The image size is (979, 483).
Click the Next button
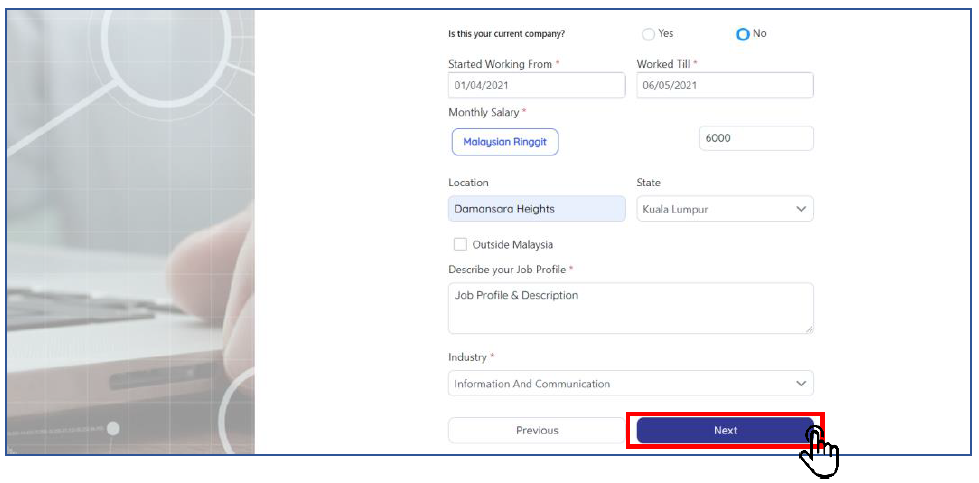(726, 430)
